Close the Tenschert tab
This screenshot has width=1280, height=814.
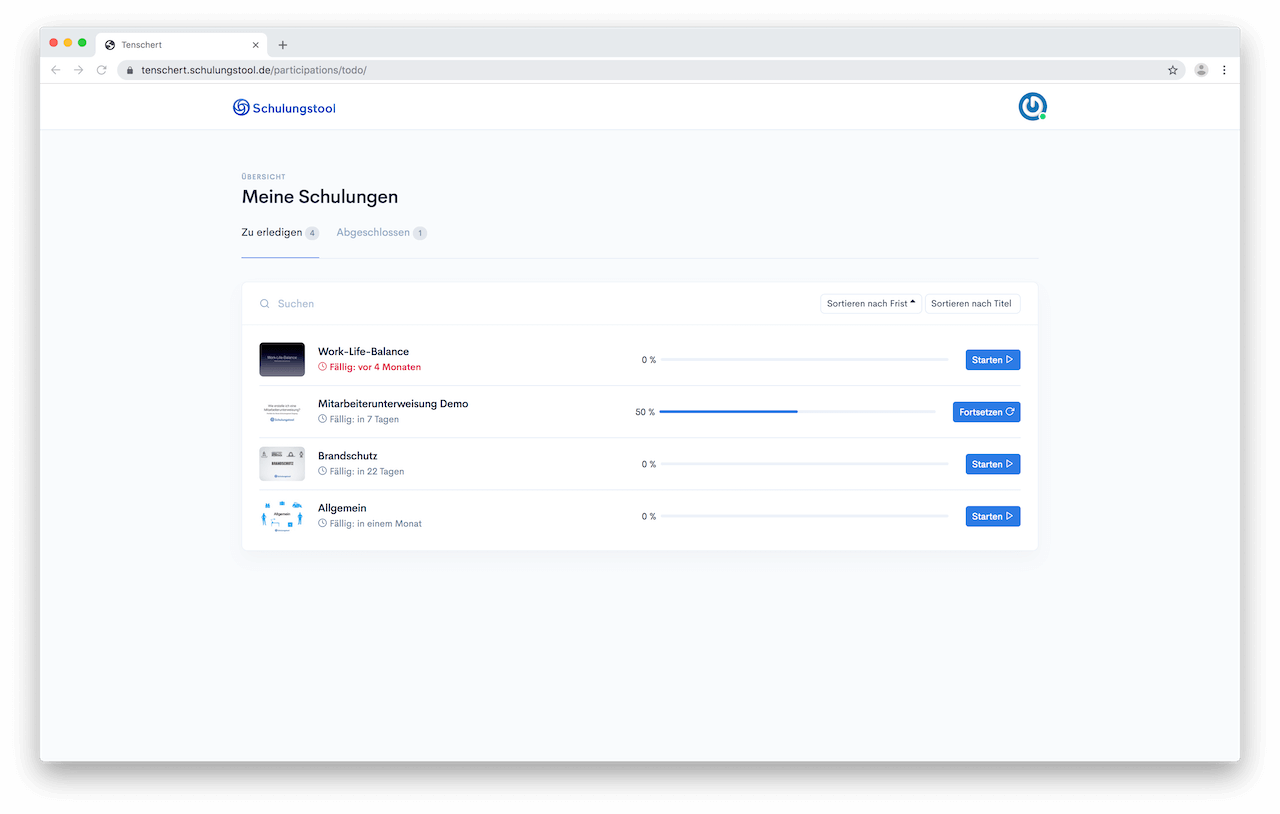click(x=256, y=45)
